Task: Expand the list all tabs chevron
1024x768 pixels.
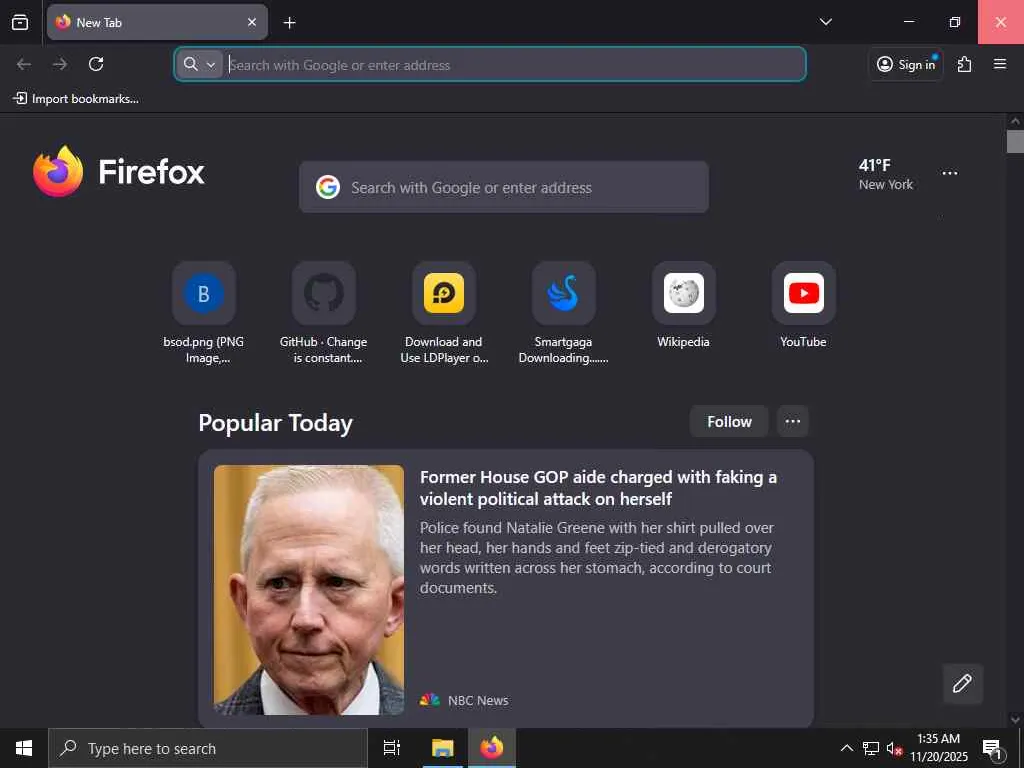Action: (x=825, y=22)
